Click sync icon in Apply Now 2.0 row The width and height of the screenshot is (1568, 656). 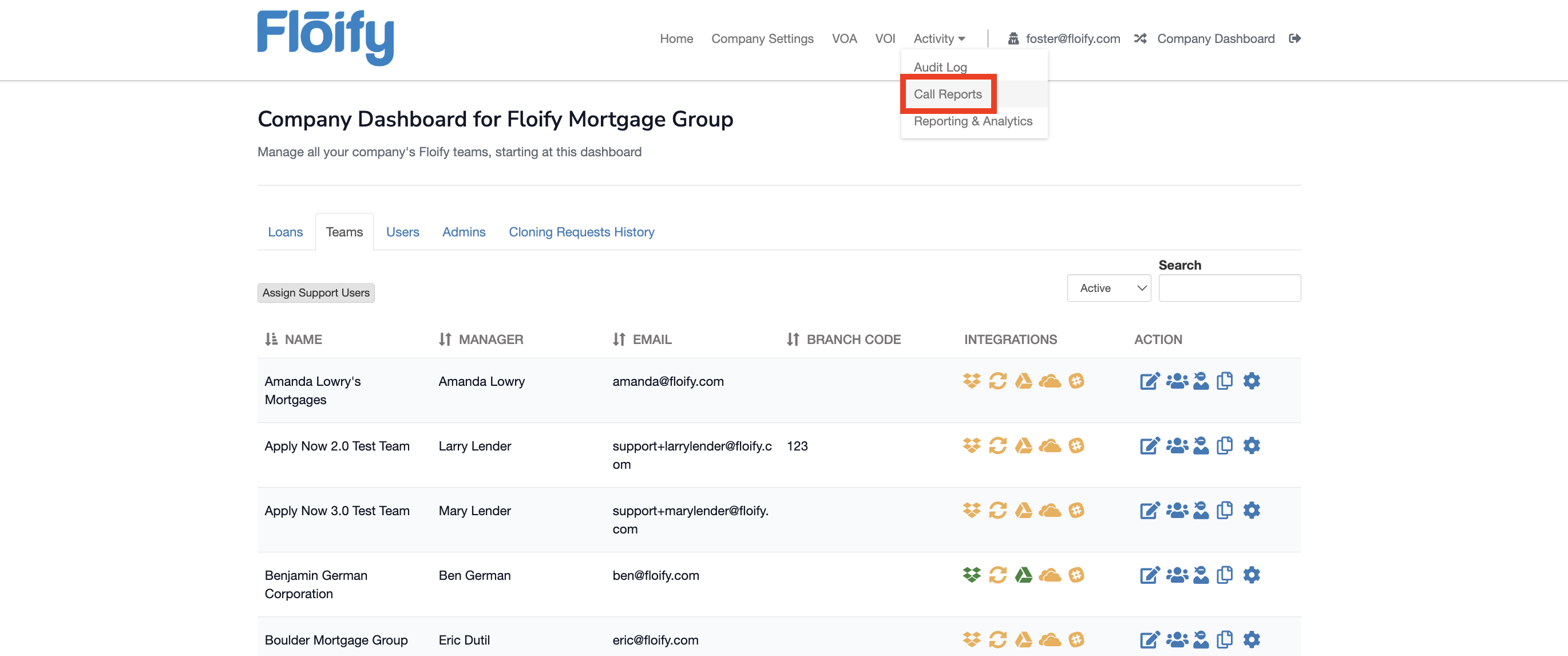(997, 446)
